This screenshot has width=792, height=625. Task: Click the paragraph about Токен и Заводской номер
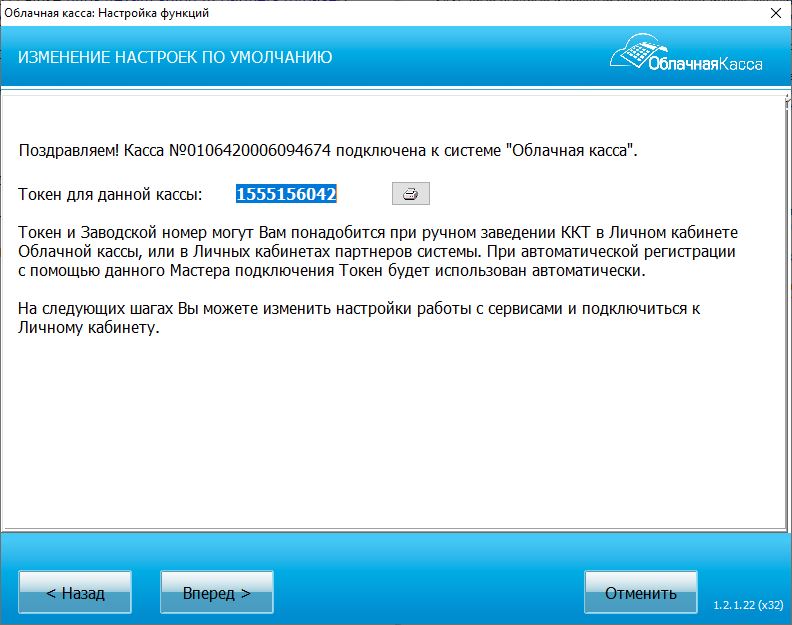coord(378,251)
